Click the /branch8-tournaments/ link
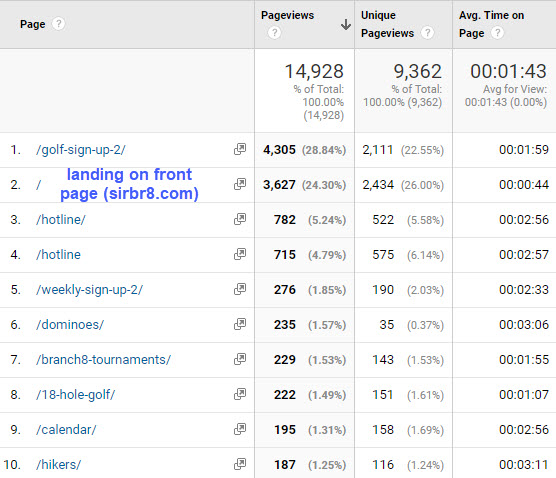 point(103,360)
